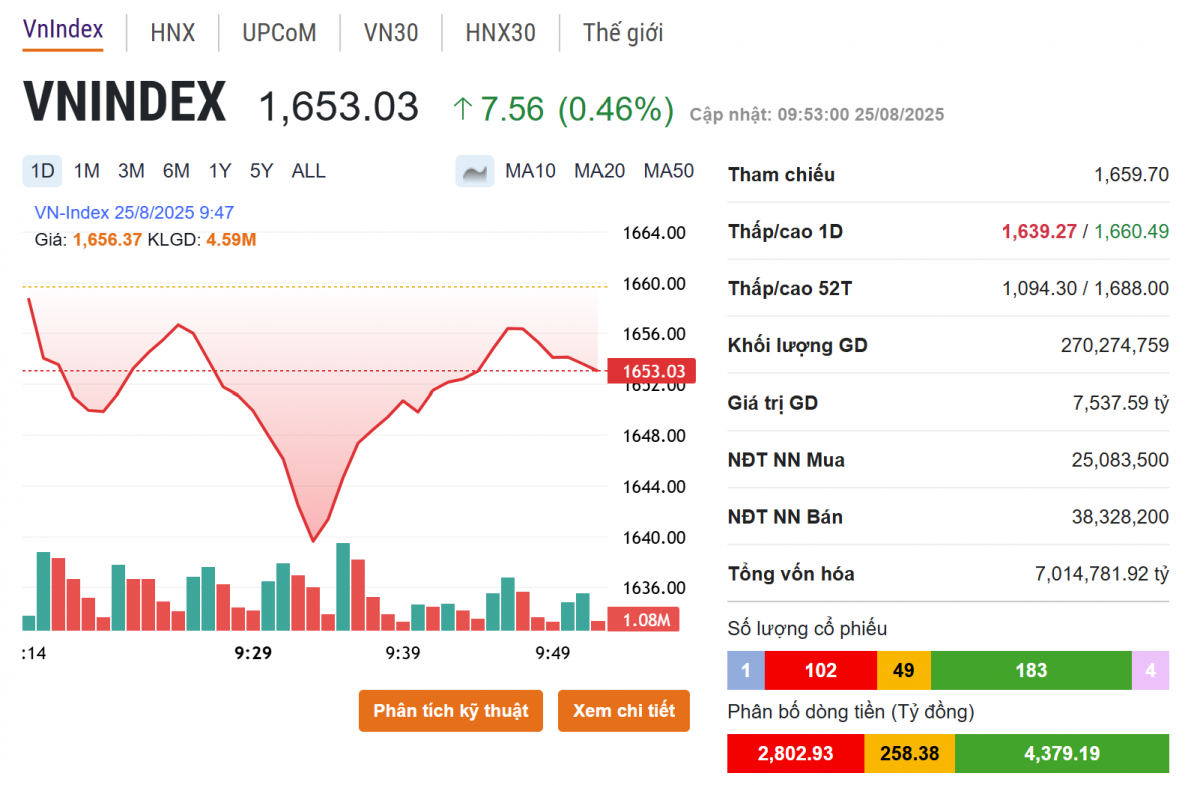Click the 9:29 time axis label
Image resolution: width=1200 pixels, height=785 pixels.
point(254,653)
